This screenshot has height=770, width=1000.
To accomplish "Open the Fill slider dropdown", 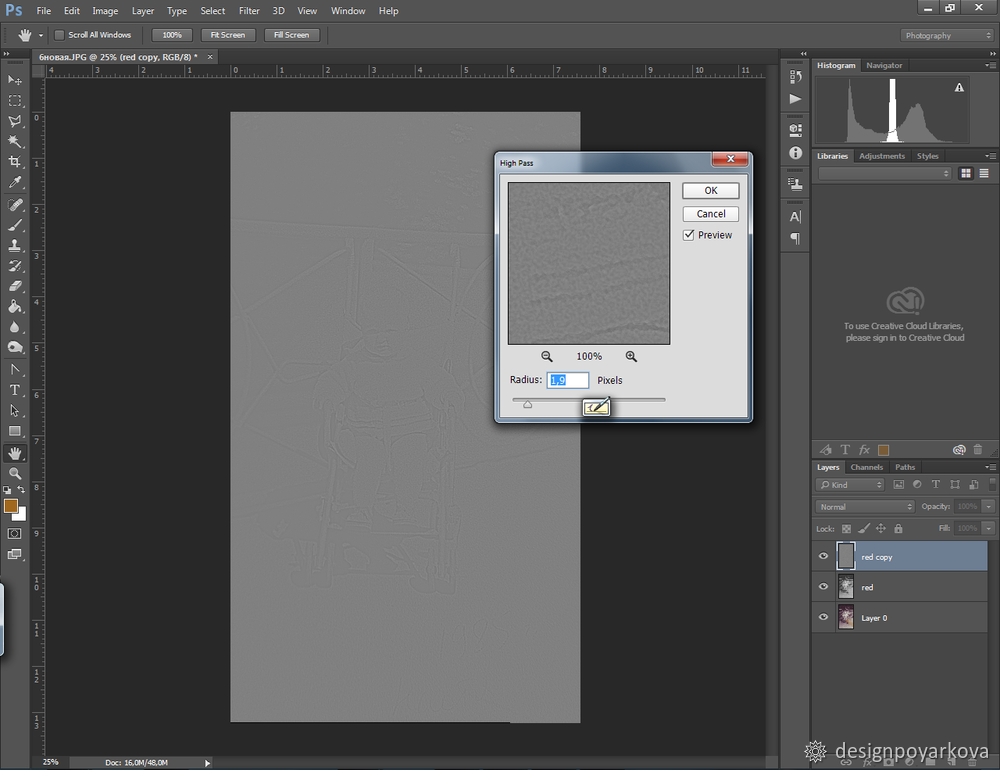I will 989,528.
